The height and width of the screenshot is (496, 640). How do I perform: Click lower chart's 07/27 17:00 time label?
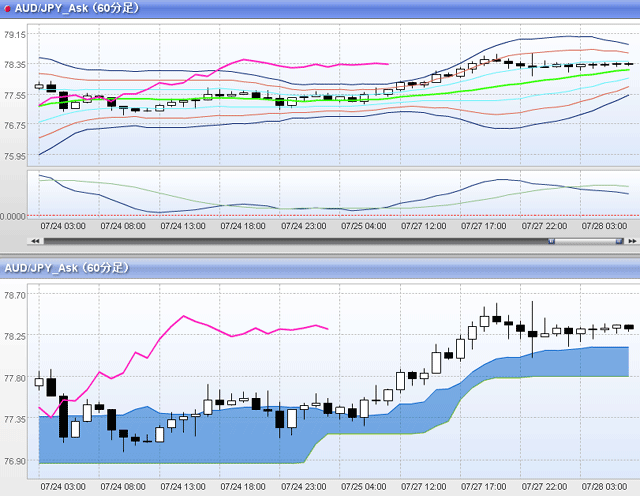click(483, 487)
